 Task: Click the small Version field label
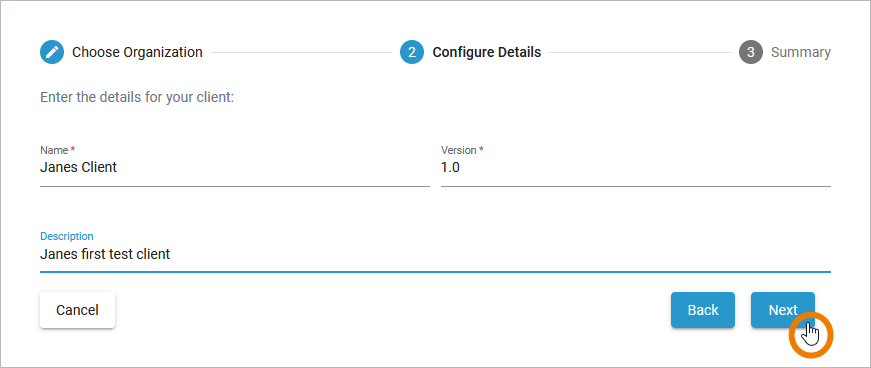459,150
